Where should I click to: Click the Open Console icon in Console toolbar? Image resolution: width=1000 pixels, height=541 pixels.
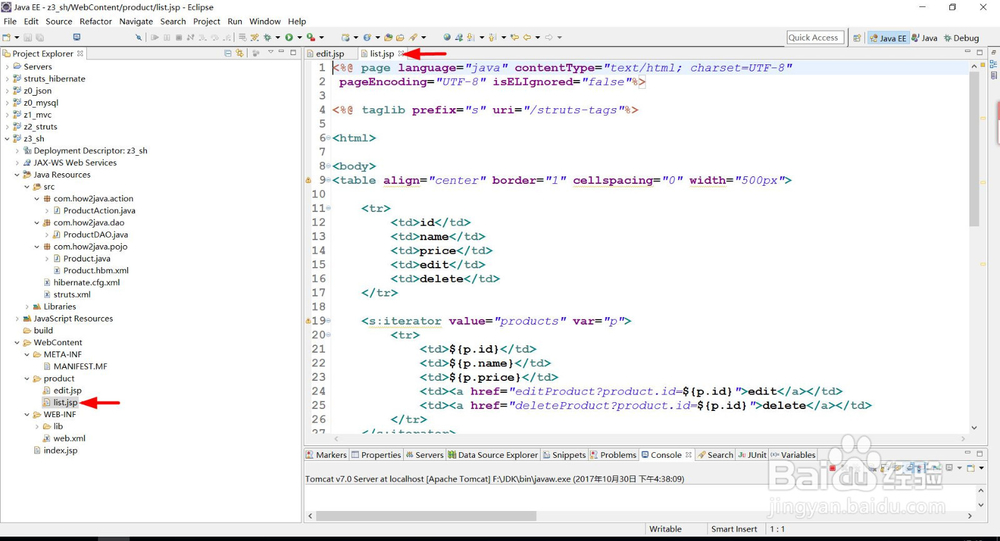(x=971, y=468)
